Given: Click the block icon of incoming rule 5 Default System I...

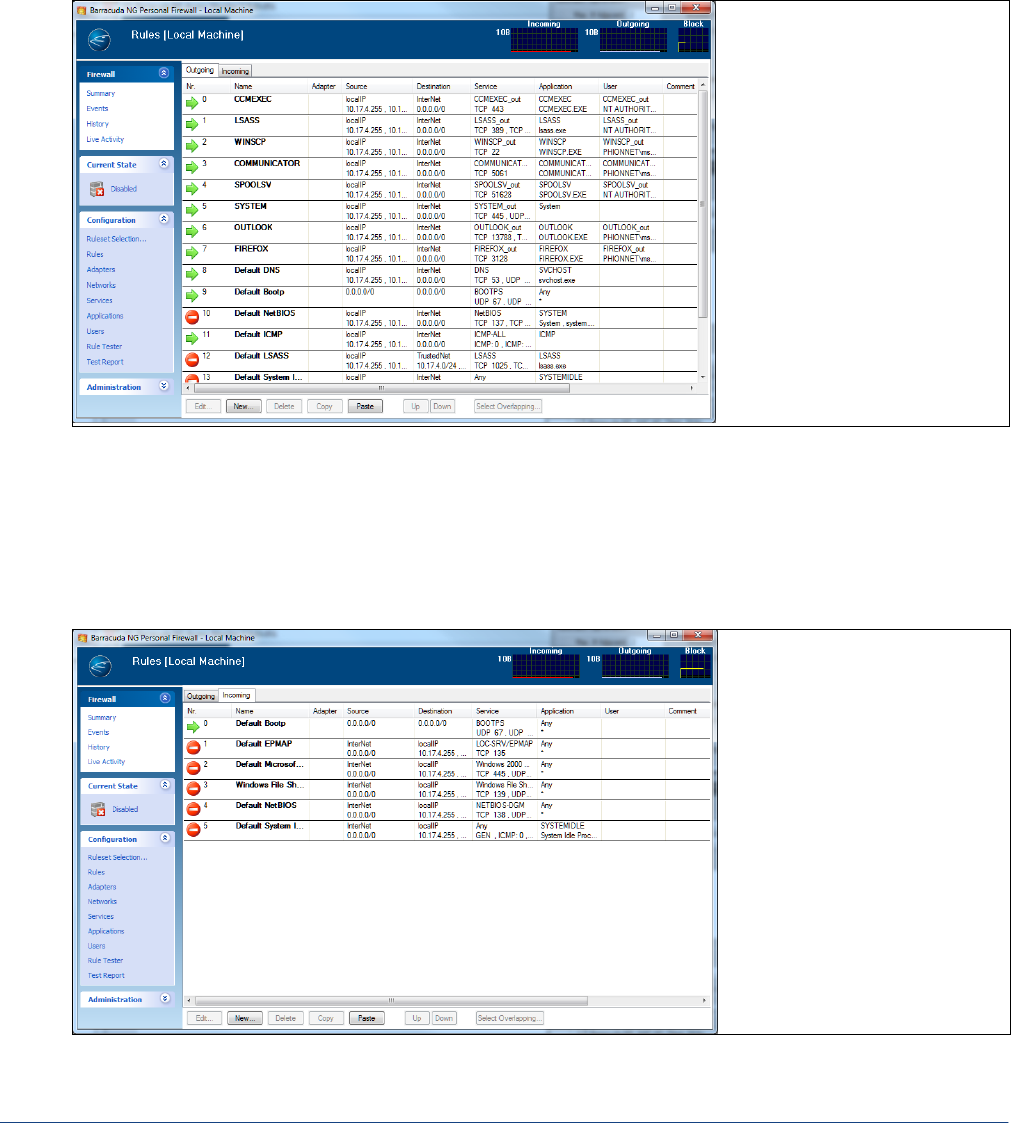Looking at the screenshot, I should (193, 830).
